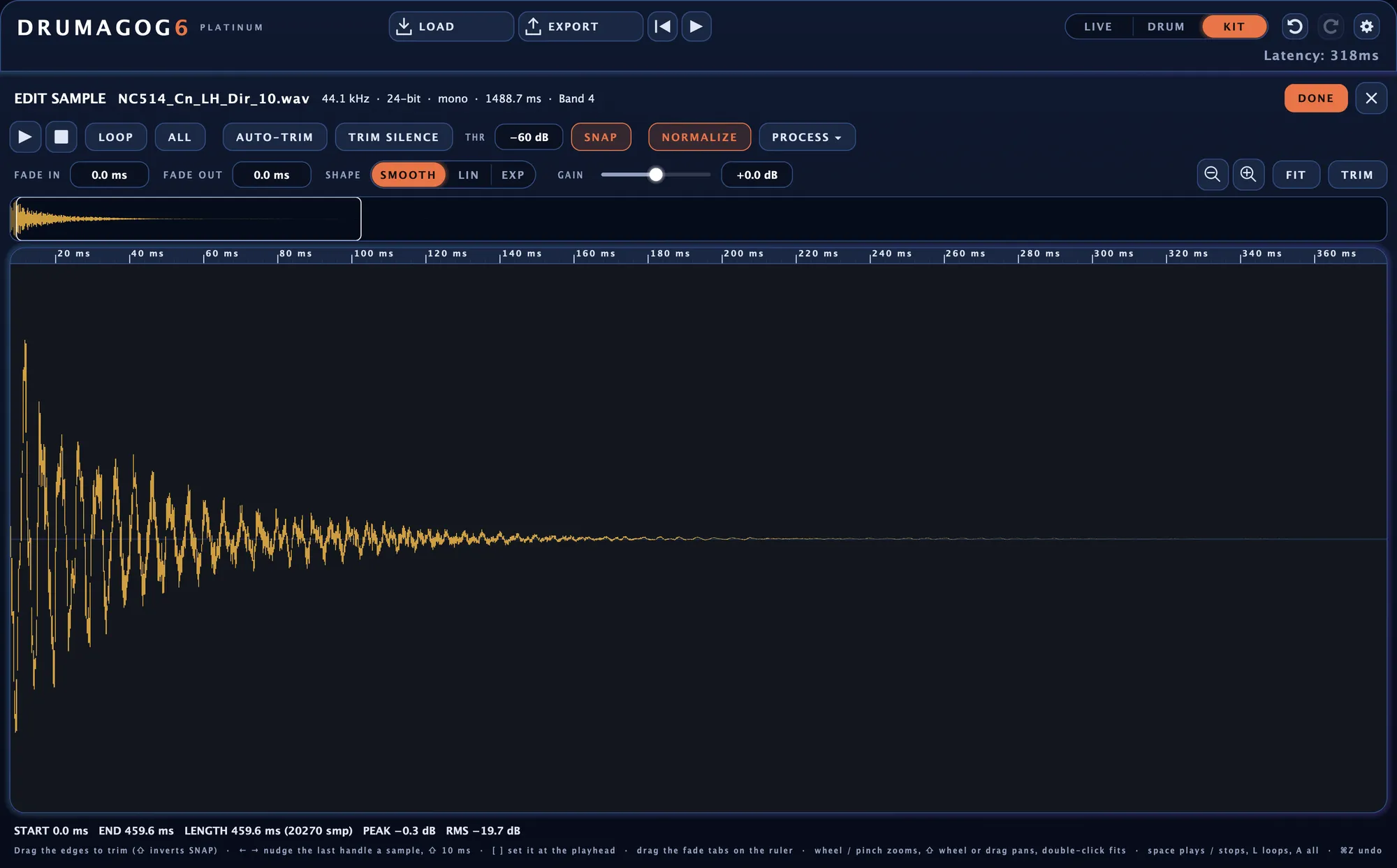Click the DRUMAGOG 6 logo

pos(103,27)
